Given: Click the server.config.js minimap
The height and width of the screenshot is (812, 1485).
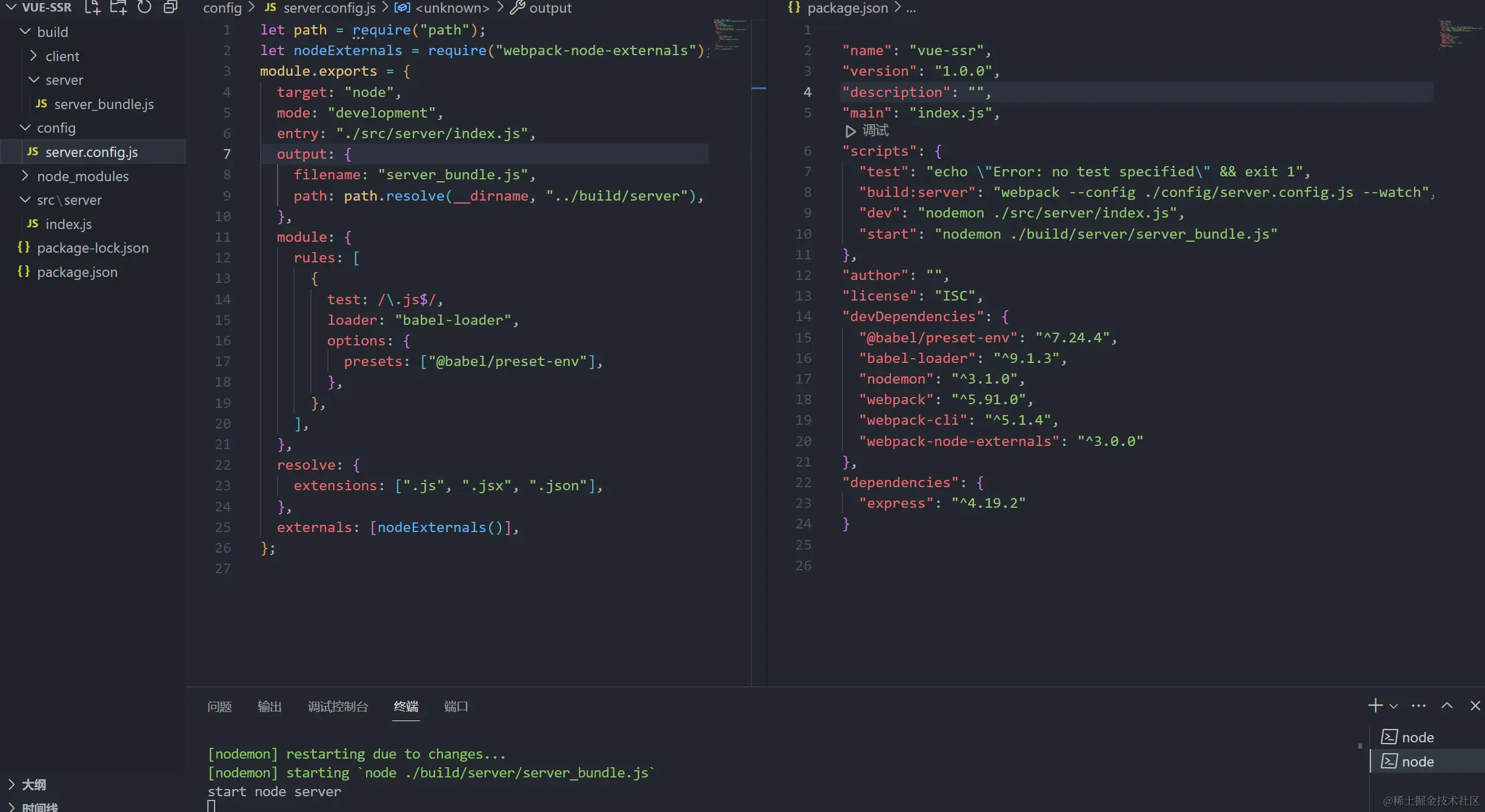Looking at the screenshot, I should (x=729, y=35).
